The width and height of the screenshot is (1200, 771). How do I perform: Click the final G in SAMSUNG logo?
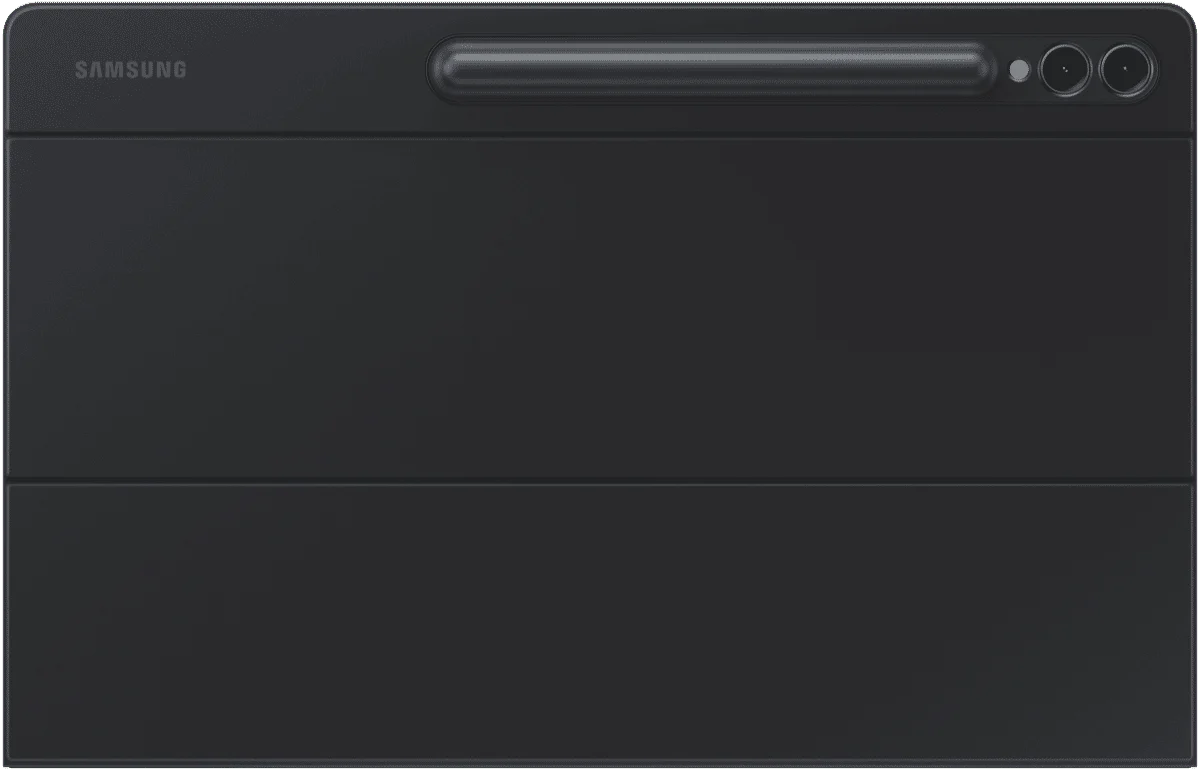click(x=179, y=70)
